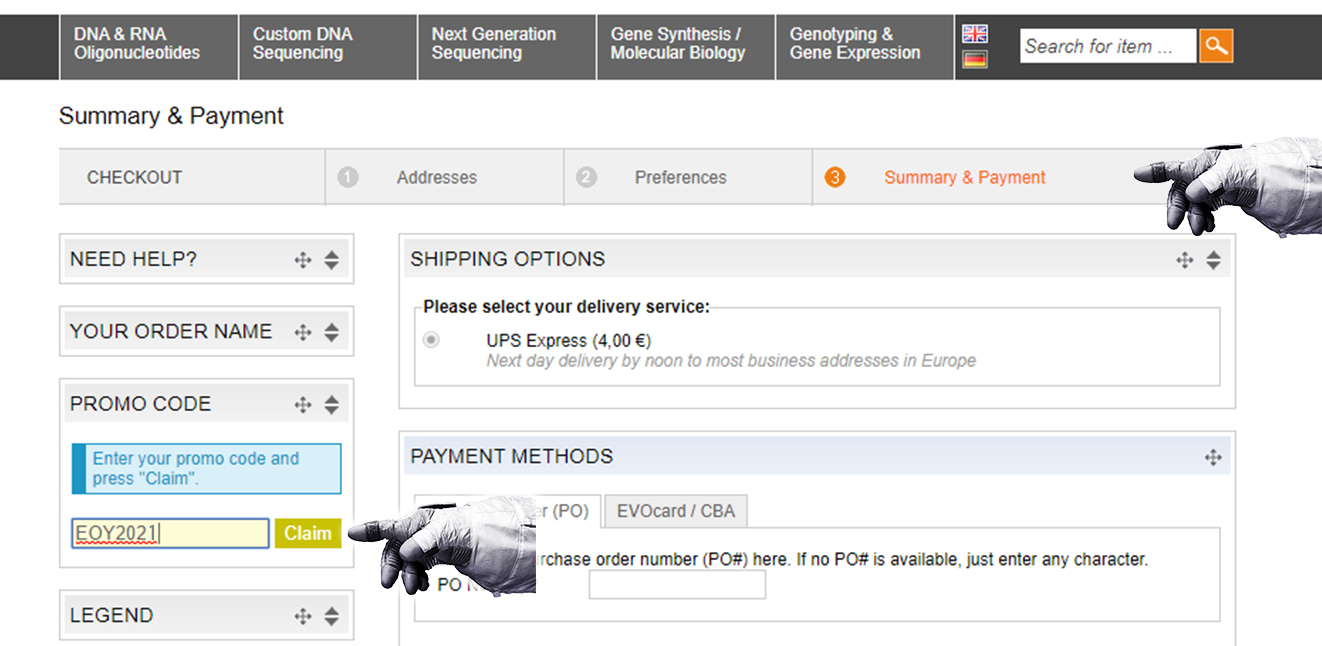Click move icon on LEGEND panel
The width and height of the screenshot is (1322, 646).
pos(303,616)
